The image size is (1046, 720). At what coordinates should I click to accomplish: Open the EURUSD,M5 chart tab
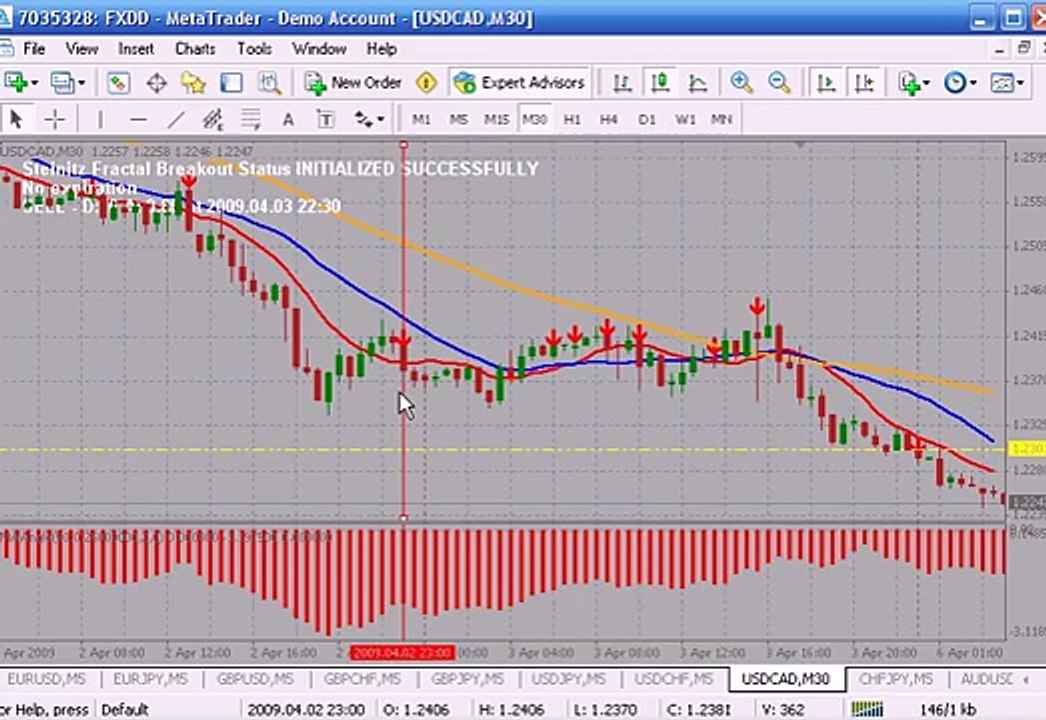pyautogui.click(x=47, y=679)
